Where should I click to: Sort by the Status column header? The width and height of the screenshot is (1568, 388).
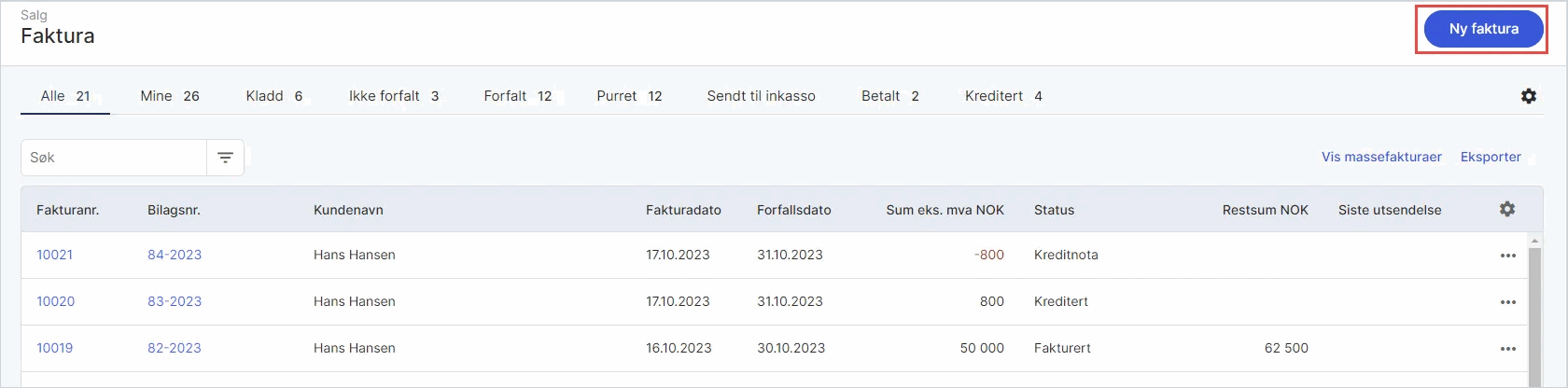pos(1054,210)
